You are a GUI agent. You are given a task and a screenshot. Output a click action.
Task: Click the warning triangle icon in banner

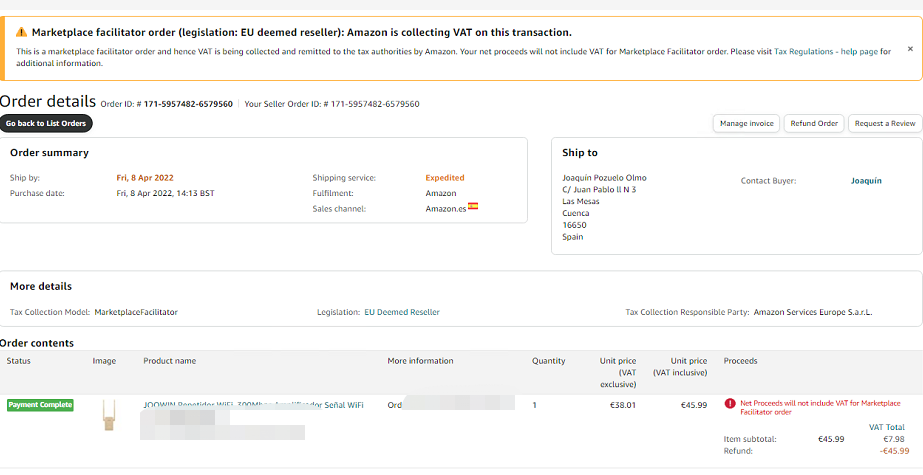pyautogui.click(x=22, y=33)
